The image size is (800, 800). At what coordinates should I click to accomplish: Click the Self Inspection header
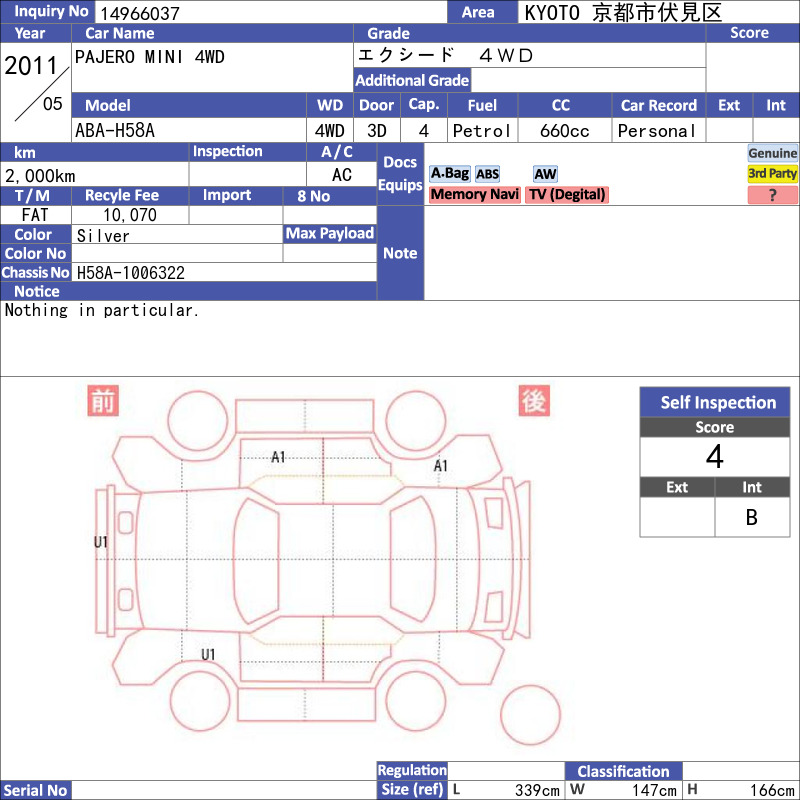point(715,403)
